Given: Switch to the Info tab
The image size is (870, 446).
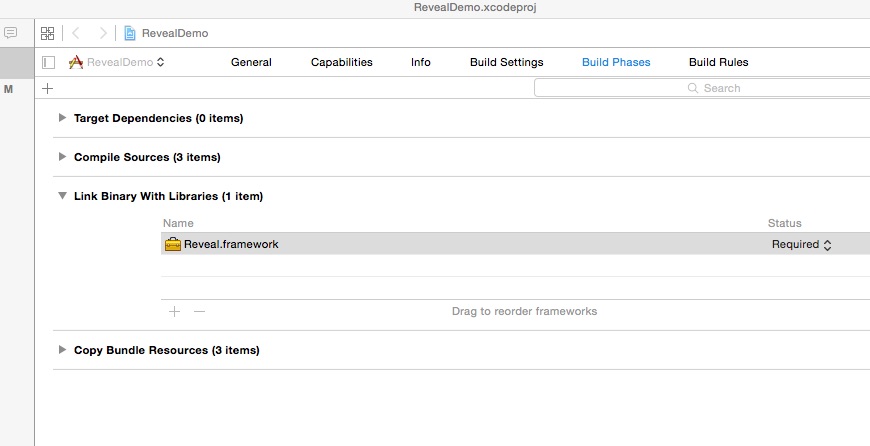Looking at the screenshot, I should [421, 62].
